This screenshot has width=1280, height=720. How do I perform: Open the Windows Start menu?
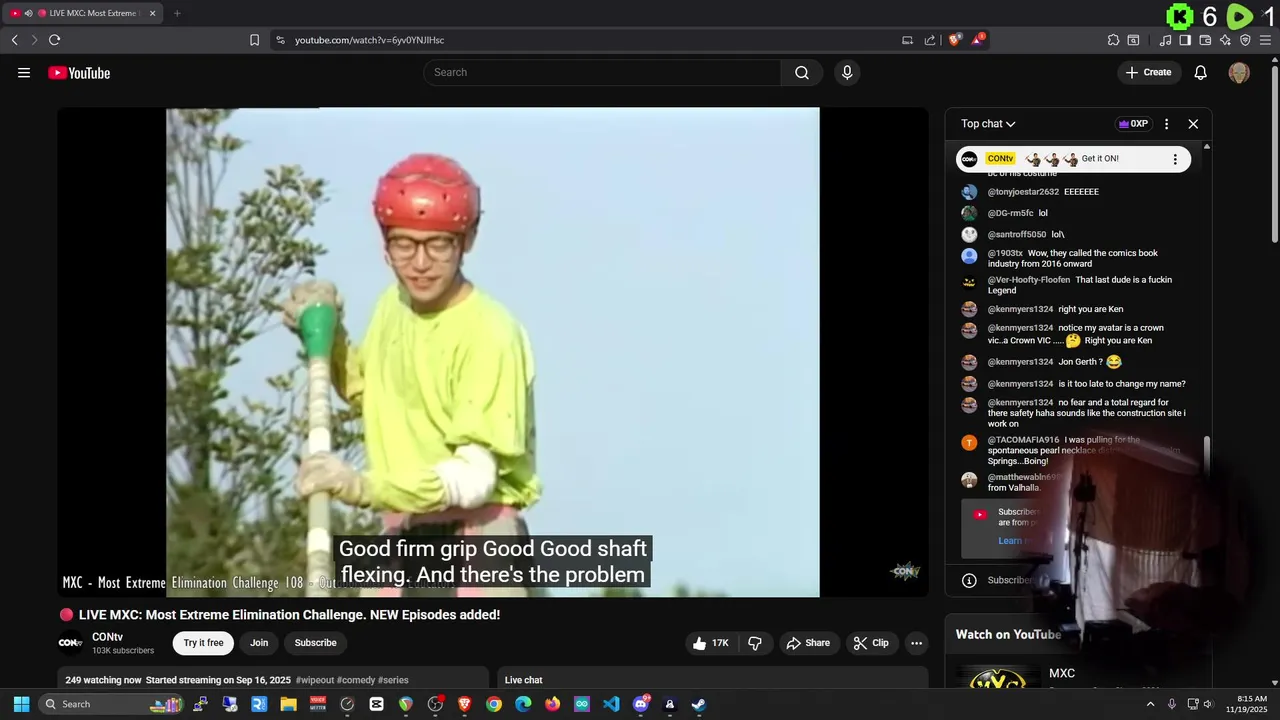point(21,704)
